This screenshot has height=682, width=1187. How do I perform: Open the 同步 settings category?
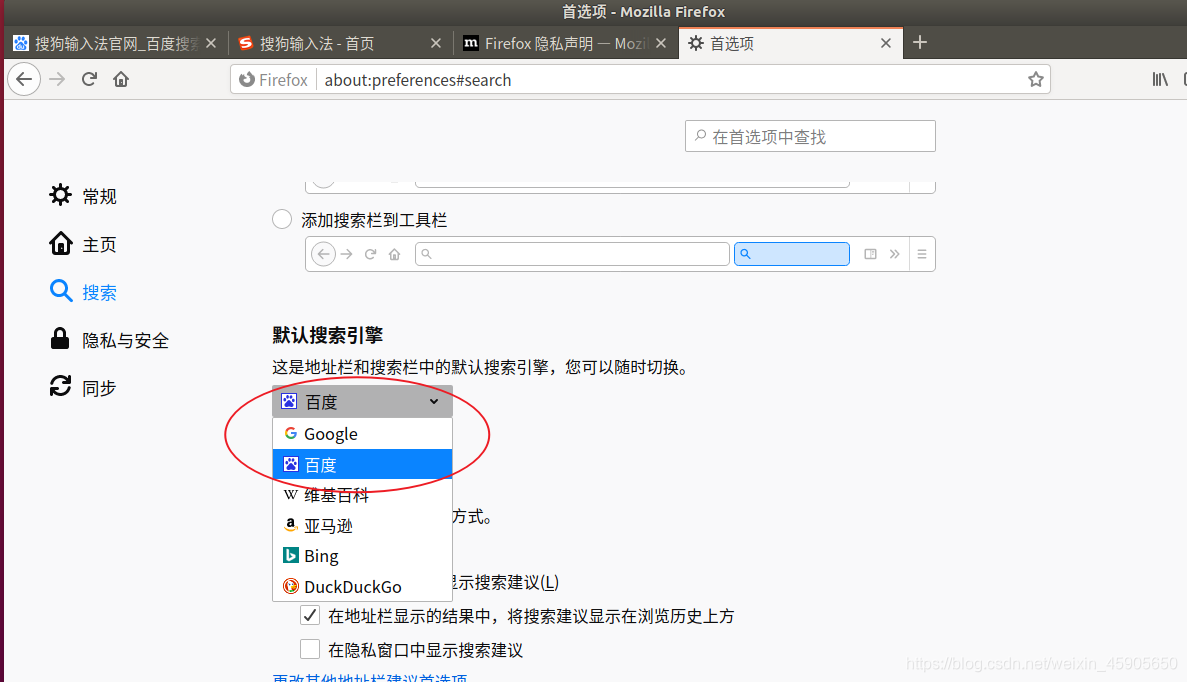click(83, 388)
